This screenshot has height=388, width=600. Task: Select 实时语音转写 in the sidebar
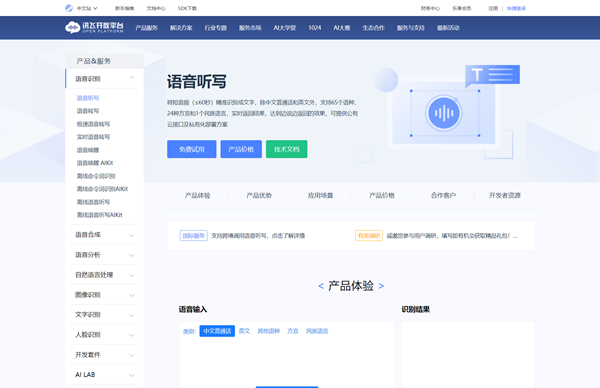[93, 137]
